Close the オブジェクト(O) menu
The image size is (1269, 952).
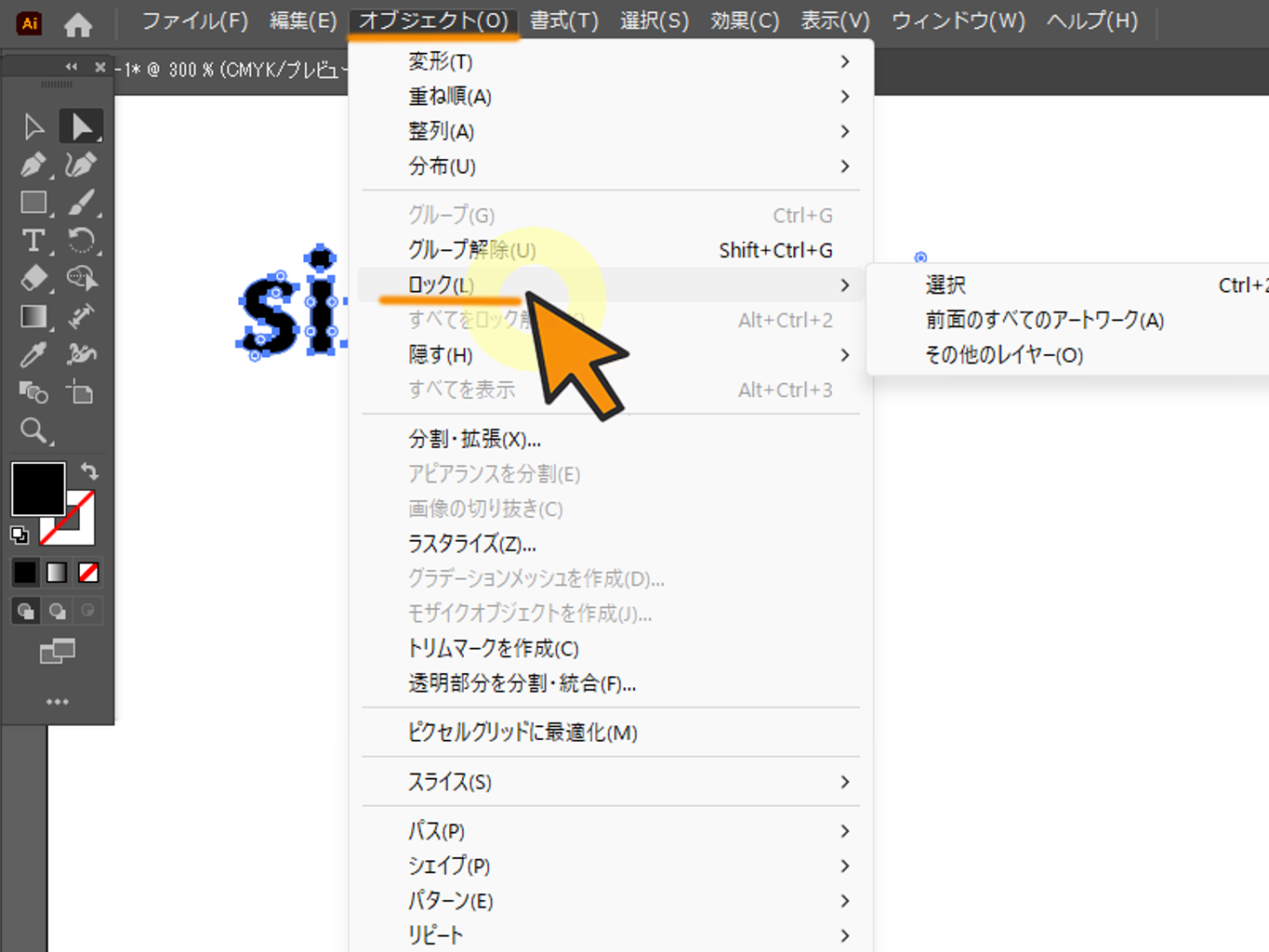pos(433,20)
